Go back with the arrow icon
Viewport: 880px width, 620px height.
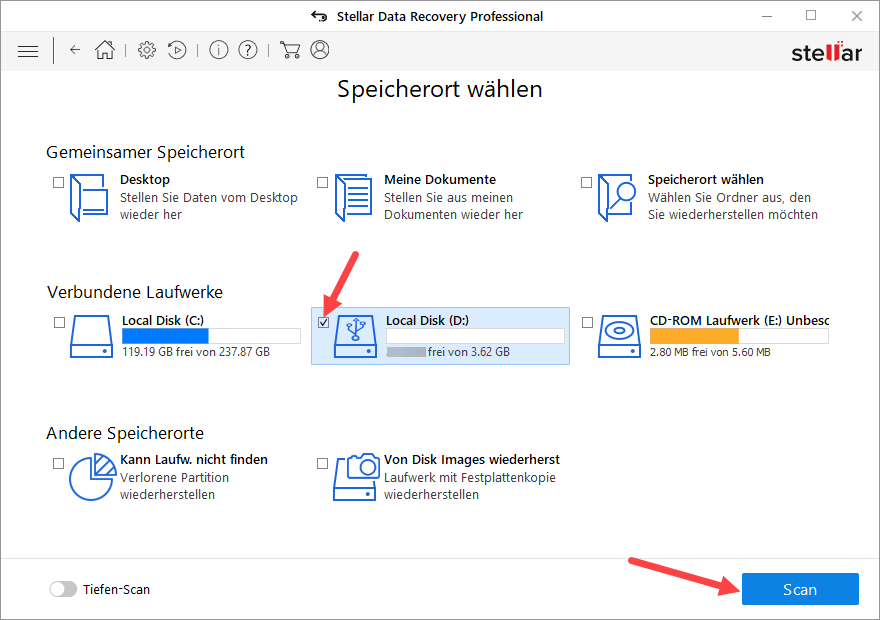pos(75,50)
